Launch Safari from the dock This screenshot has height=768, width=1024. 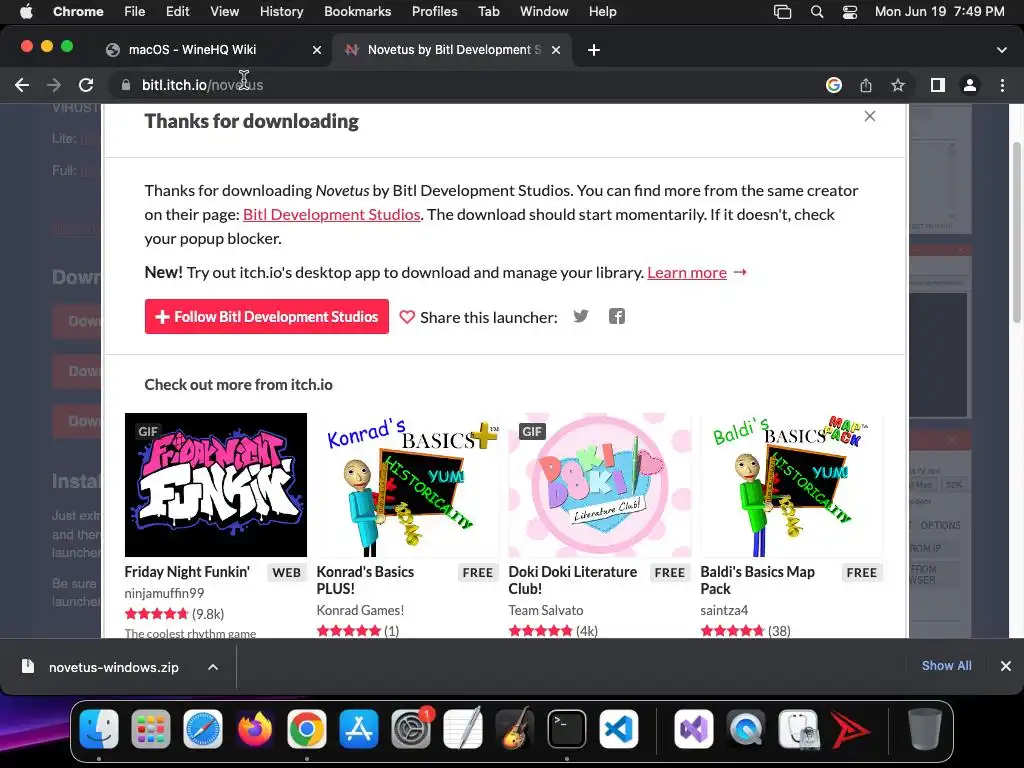click(x=203, y=729)
